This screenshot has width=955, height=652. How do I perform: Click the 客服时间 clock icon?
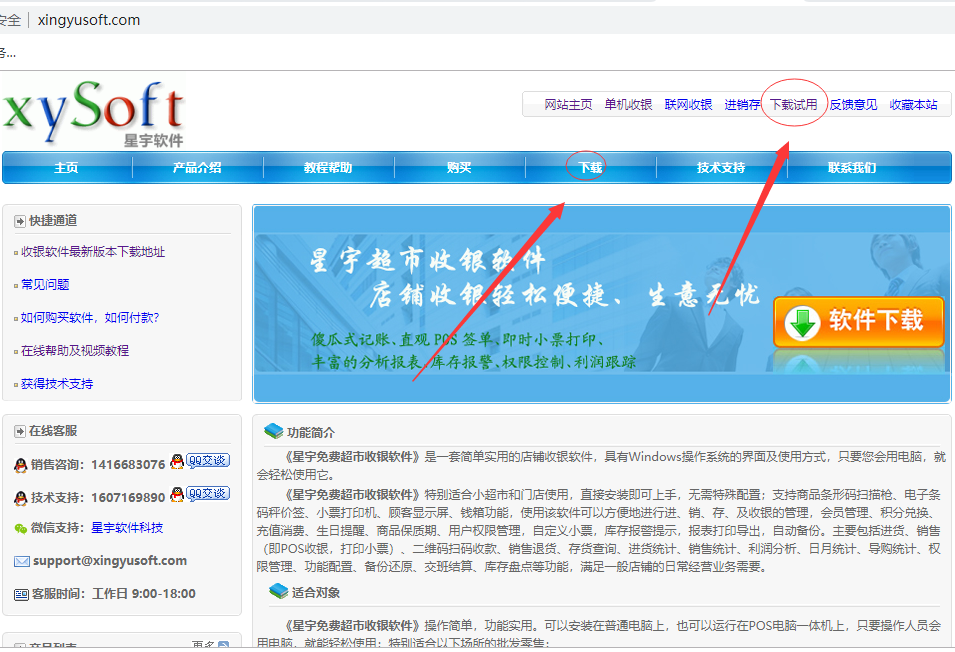(x=21, y=594)
